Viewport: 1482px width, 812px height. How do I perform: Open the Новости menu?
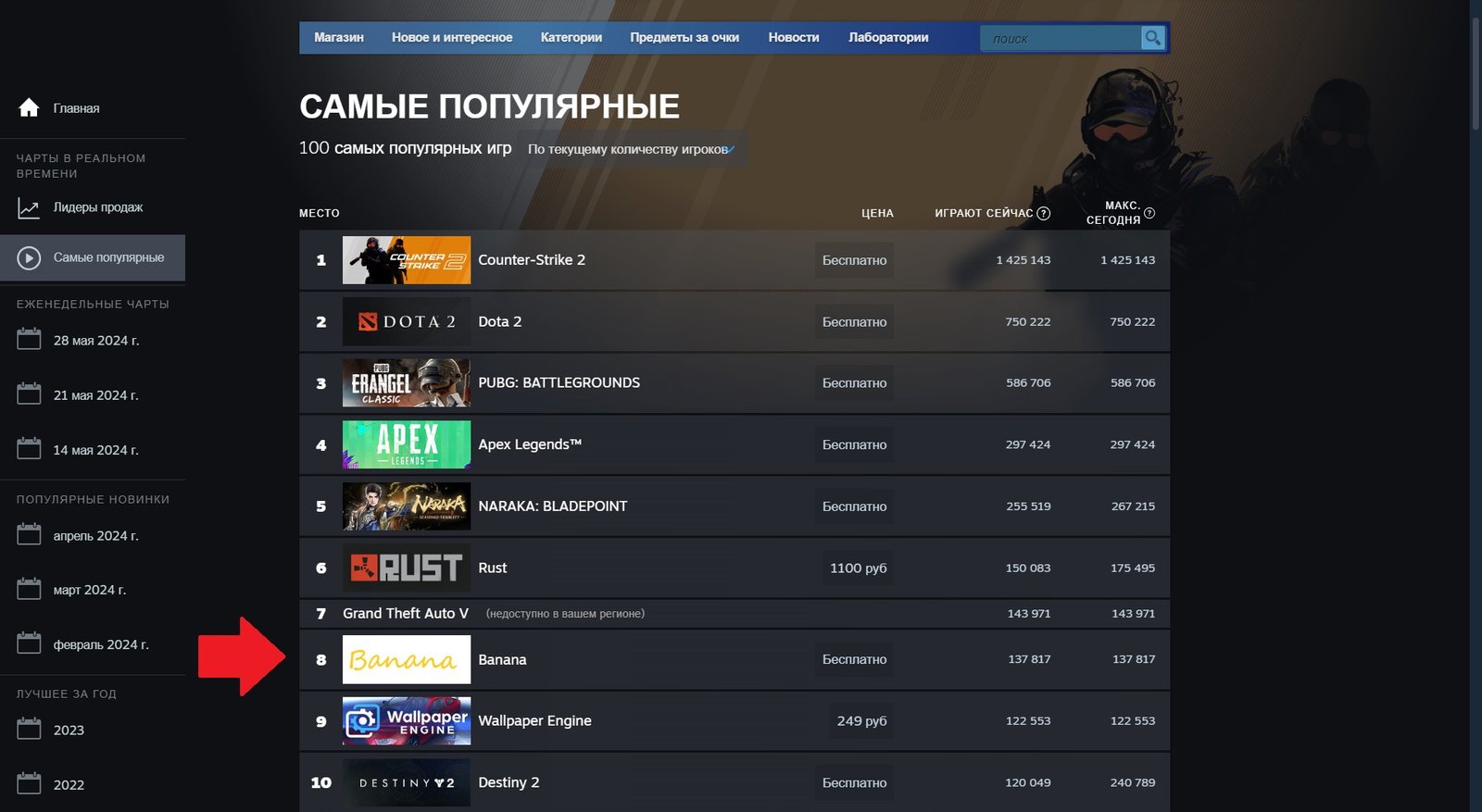point(794,38)
